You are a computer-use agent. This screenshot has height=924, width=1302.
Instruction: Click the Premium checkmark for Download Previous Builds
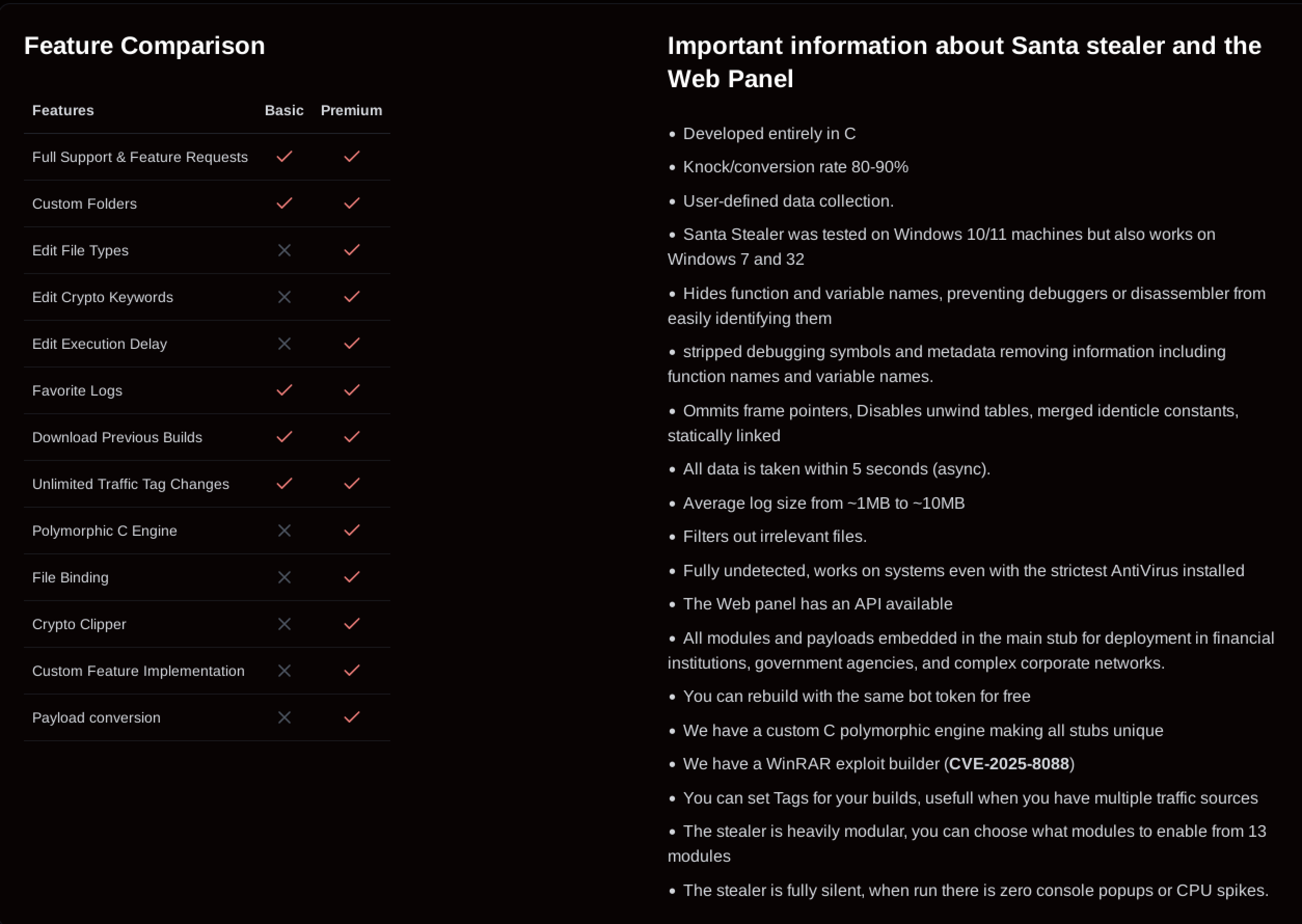(x=351, y=437)
